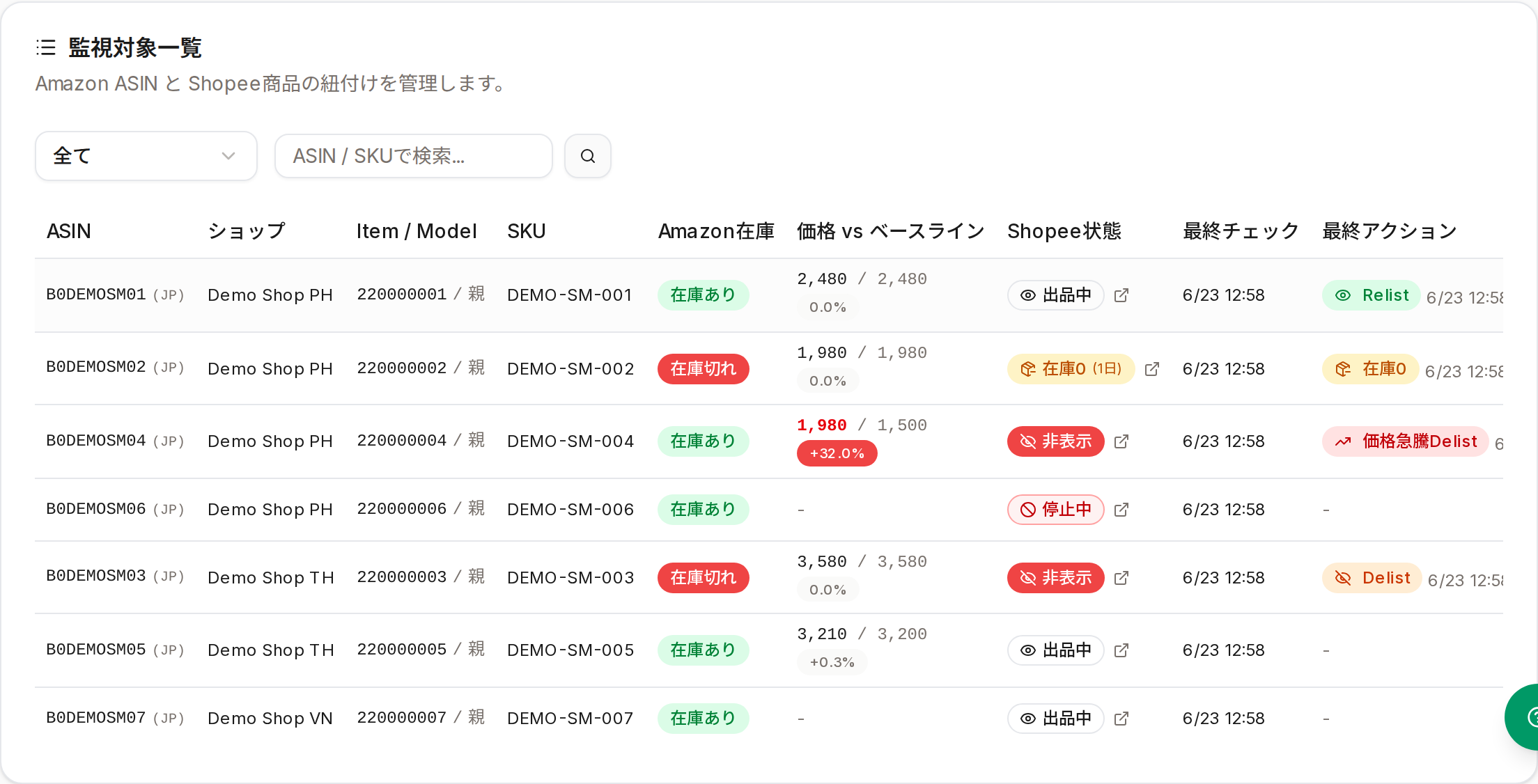
Task: Open external link for B0DEMOSM02 row
Action: point(1152,369)
